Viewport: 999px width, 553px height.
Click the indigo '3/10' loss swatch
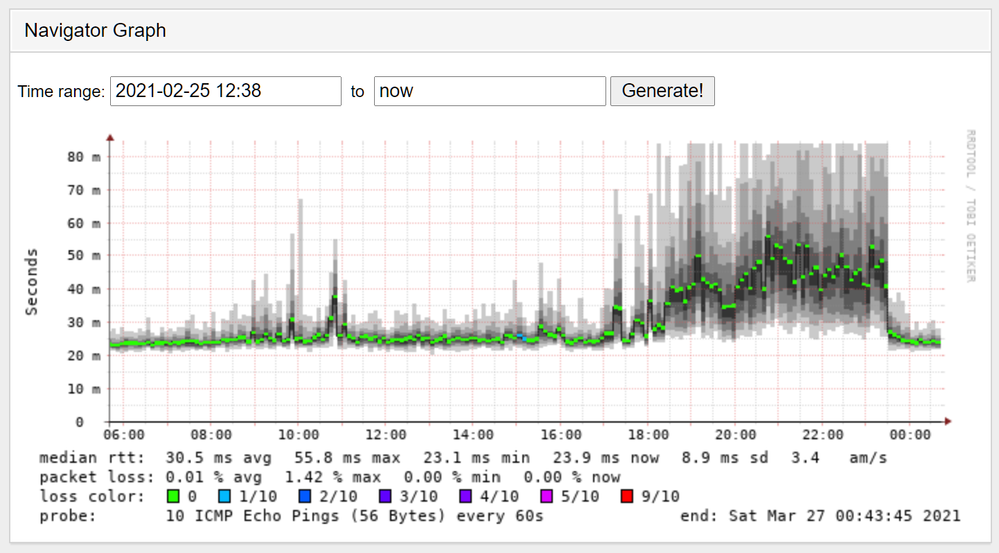coord(385,496)
